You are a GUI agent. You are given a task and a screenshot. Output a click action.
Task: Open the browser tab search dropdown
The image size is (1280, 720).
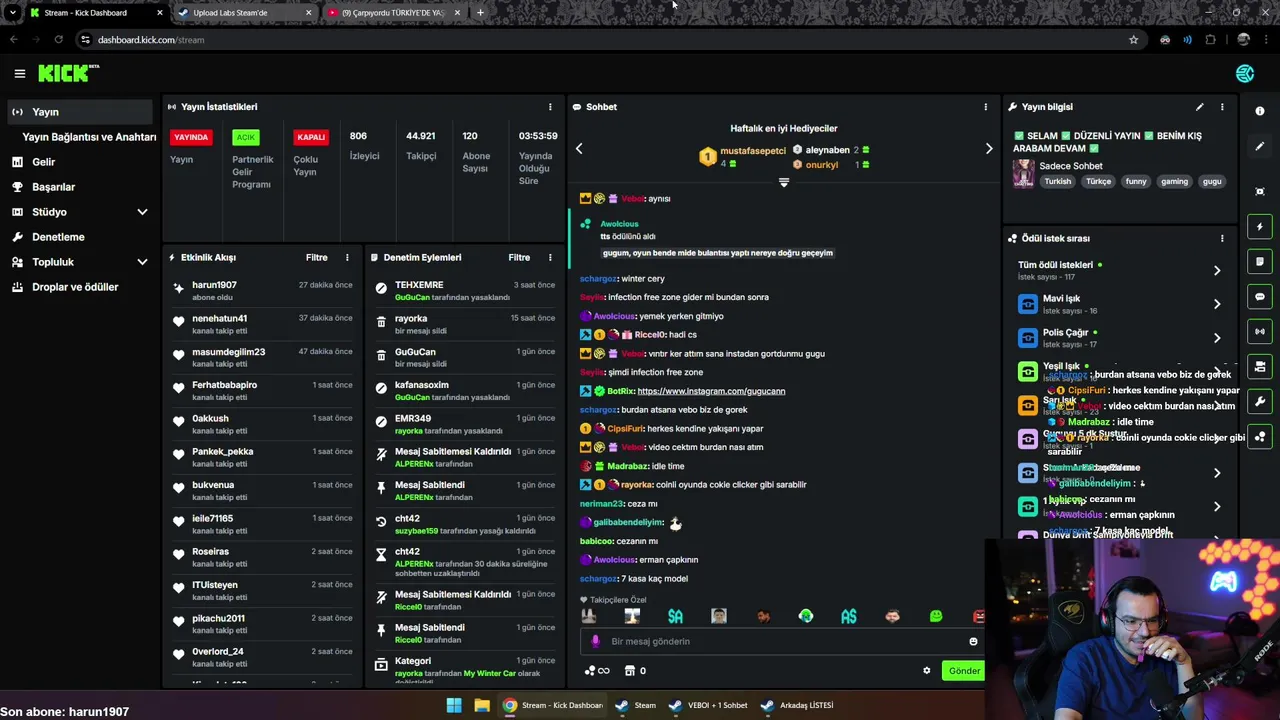click(12, 13)
